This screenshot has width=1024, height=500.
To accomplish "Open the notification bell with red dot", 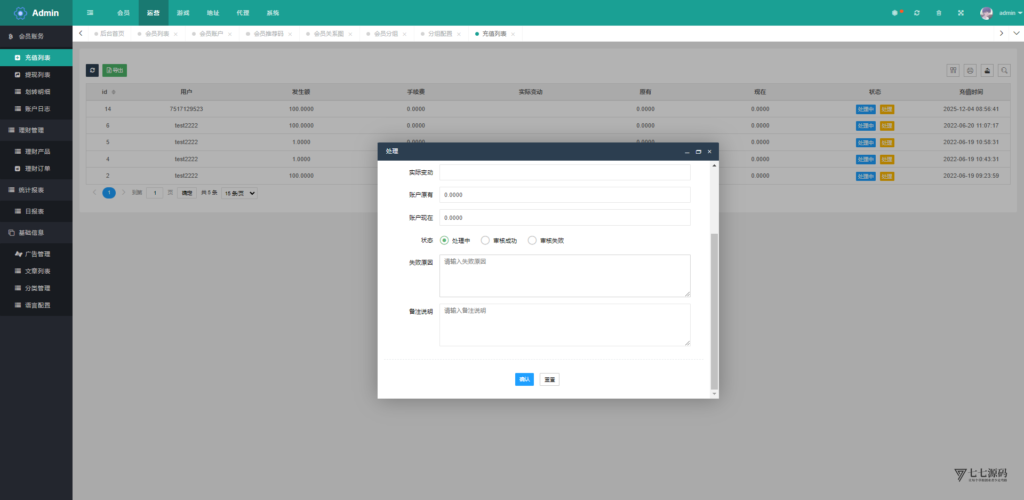I will pyautogui.click(x=895, y=13).
